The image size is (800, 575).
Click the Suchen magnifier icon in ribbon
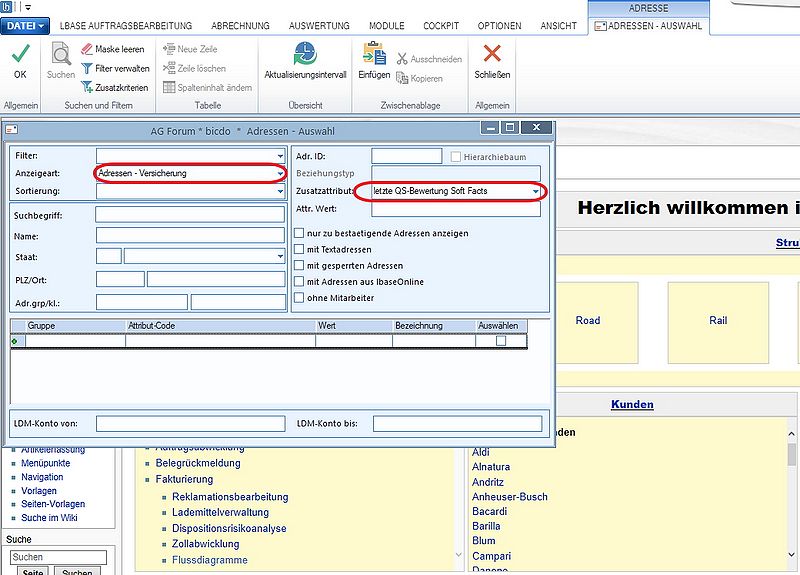coord(61,54)
